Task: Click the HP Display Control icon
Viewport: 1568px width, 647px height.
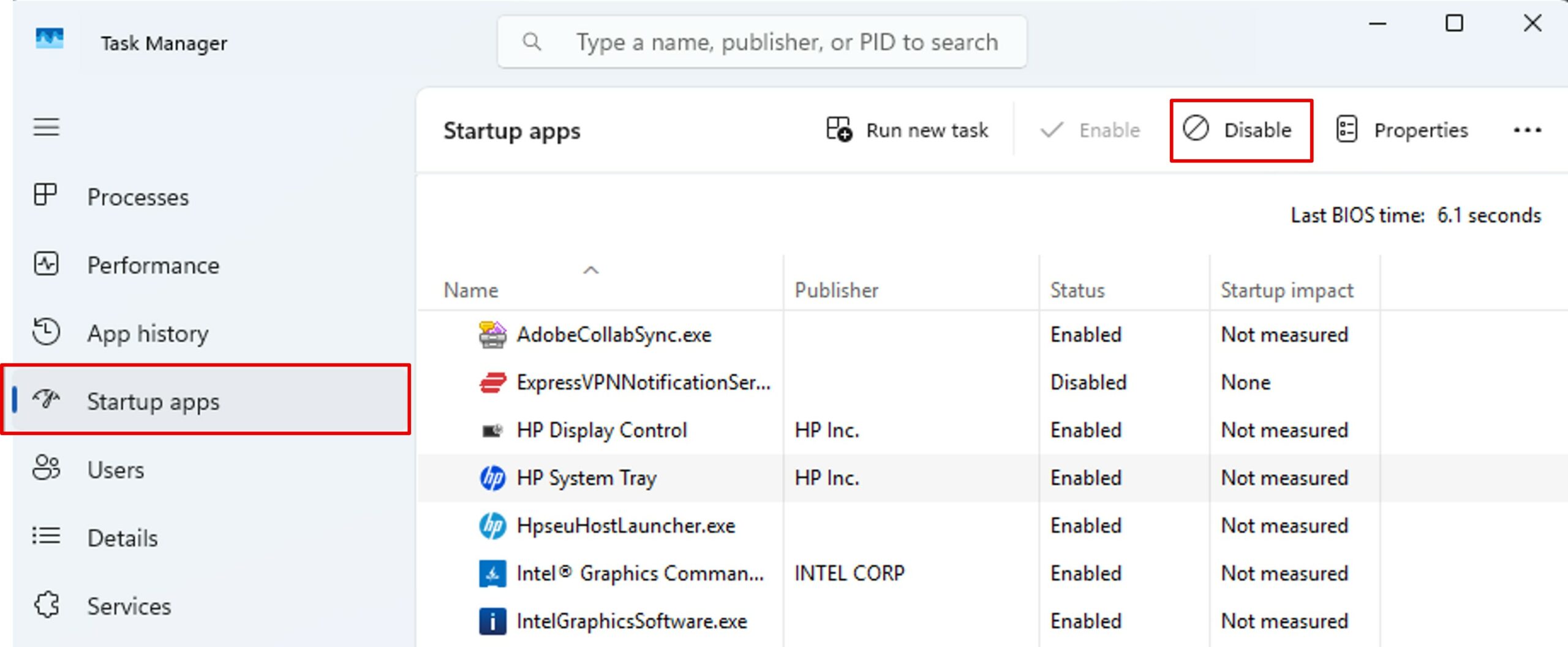Action: [x=492, y=430]
